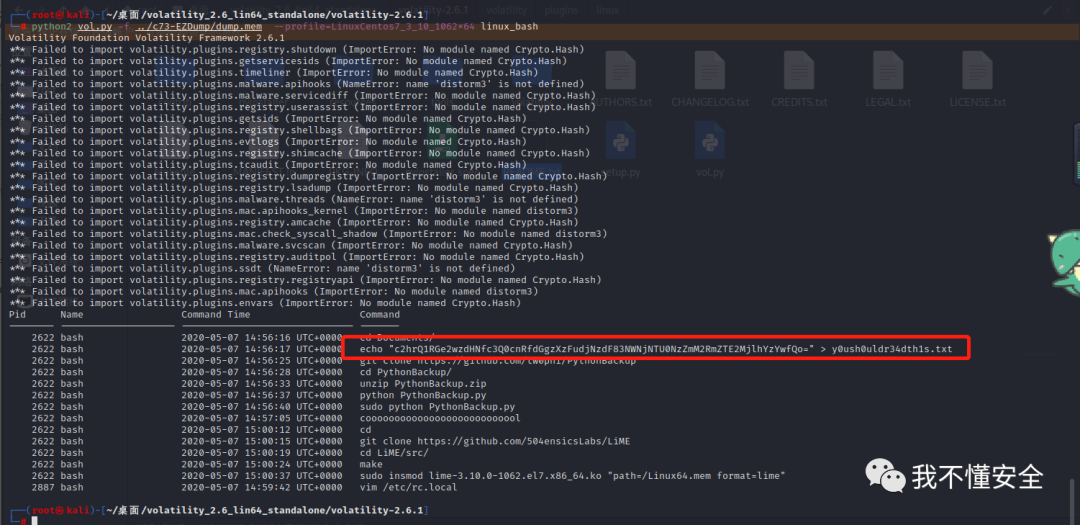
Task: Go to linux breadcrumb in file manager
Action: 608,10
